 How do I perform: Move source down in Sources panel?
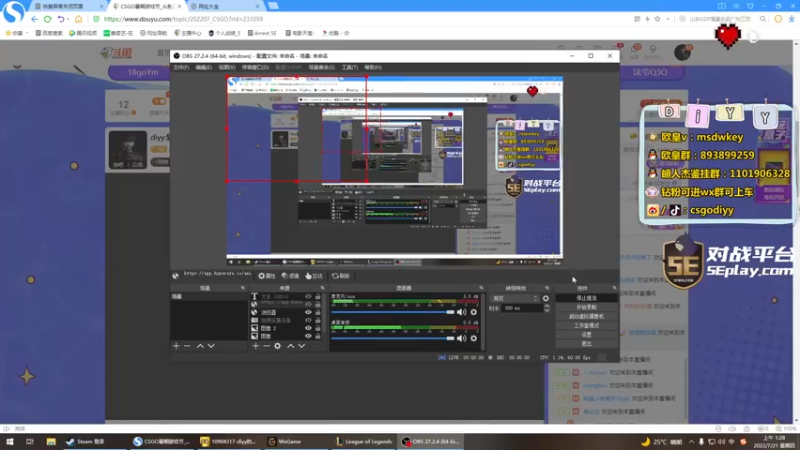(302, 346)
